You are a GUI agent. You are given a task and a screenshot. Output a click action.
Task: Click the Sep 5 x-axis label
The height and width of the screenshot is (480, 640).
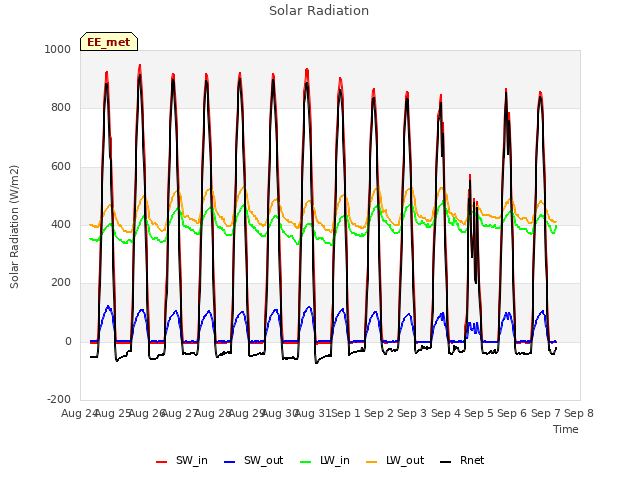click(479, 413)
